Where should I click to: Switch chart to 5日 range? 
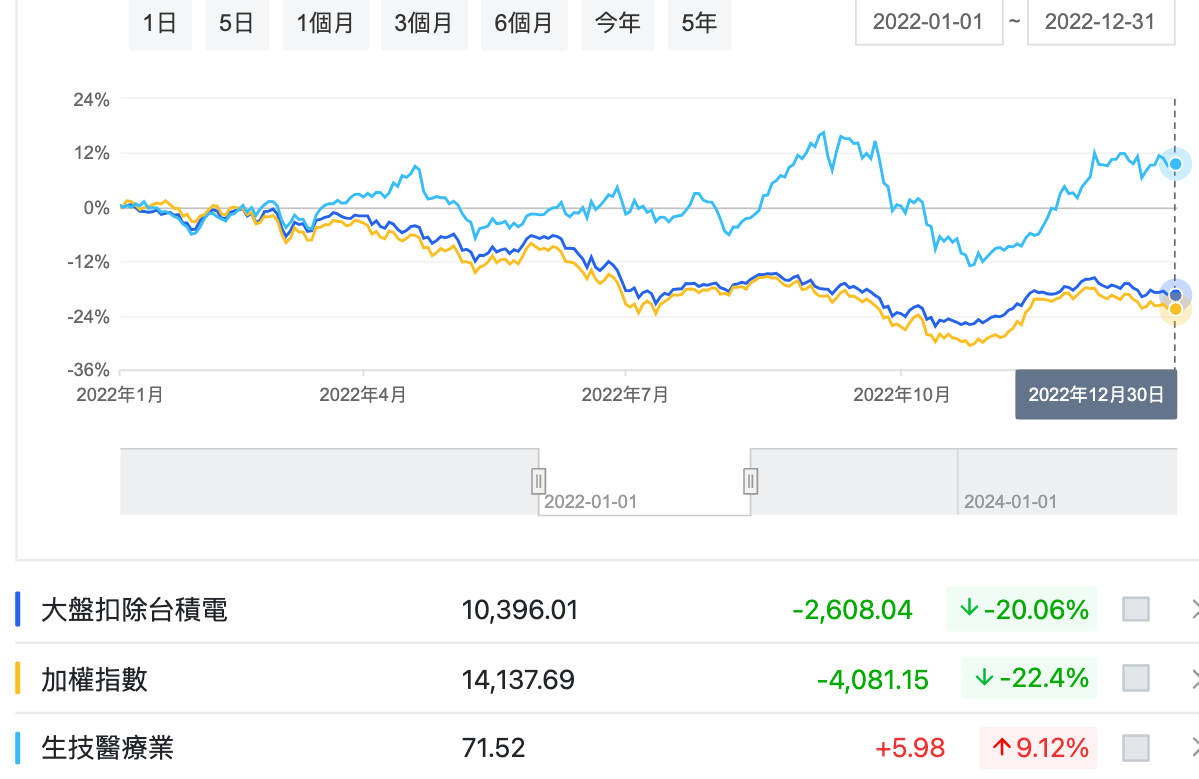236,23
